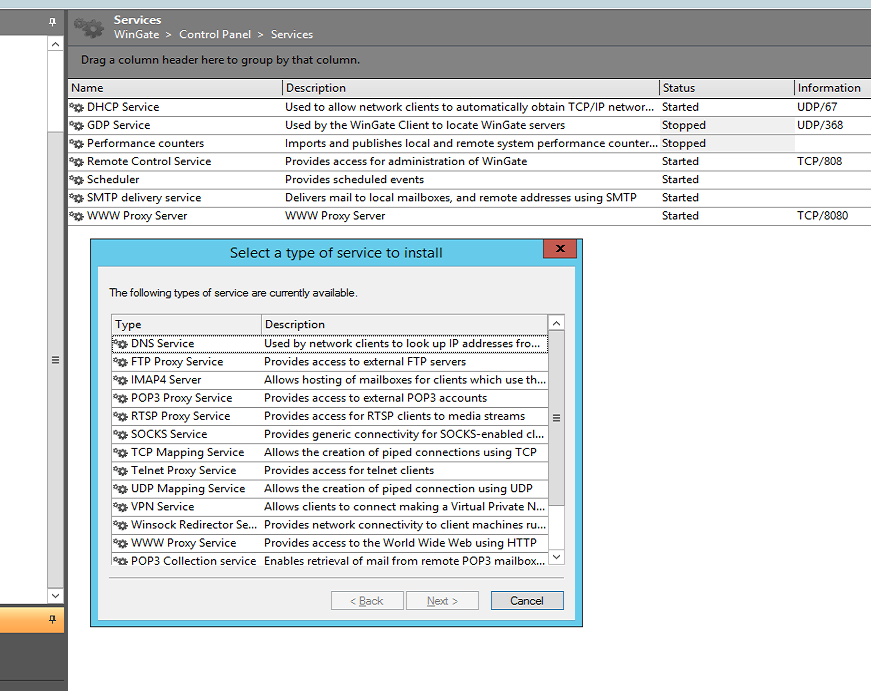
Task: Click the gear icon beside WWW Proxy Service
Action: (x=121, y=543)
